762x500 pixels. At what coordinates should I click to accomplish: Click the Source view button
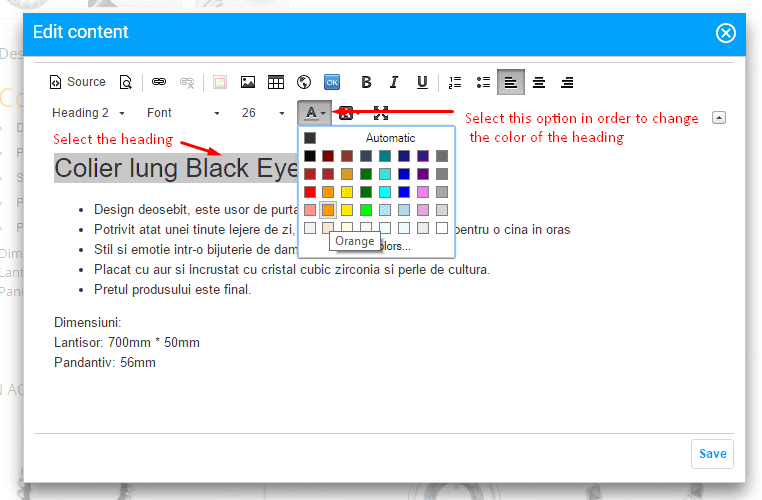click(x=79, y=82)
